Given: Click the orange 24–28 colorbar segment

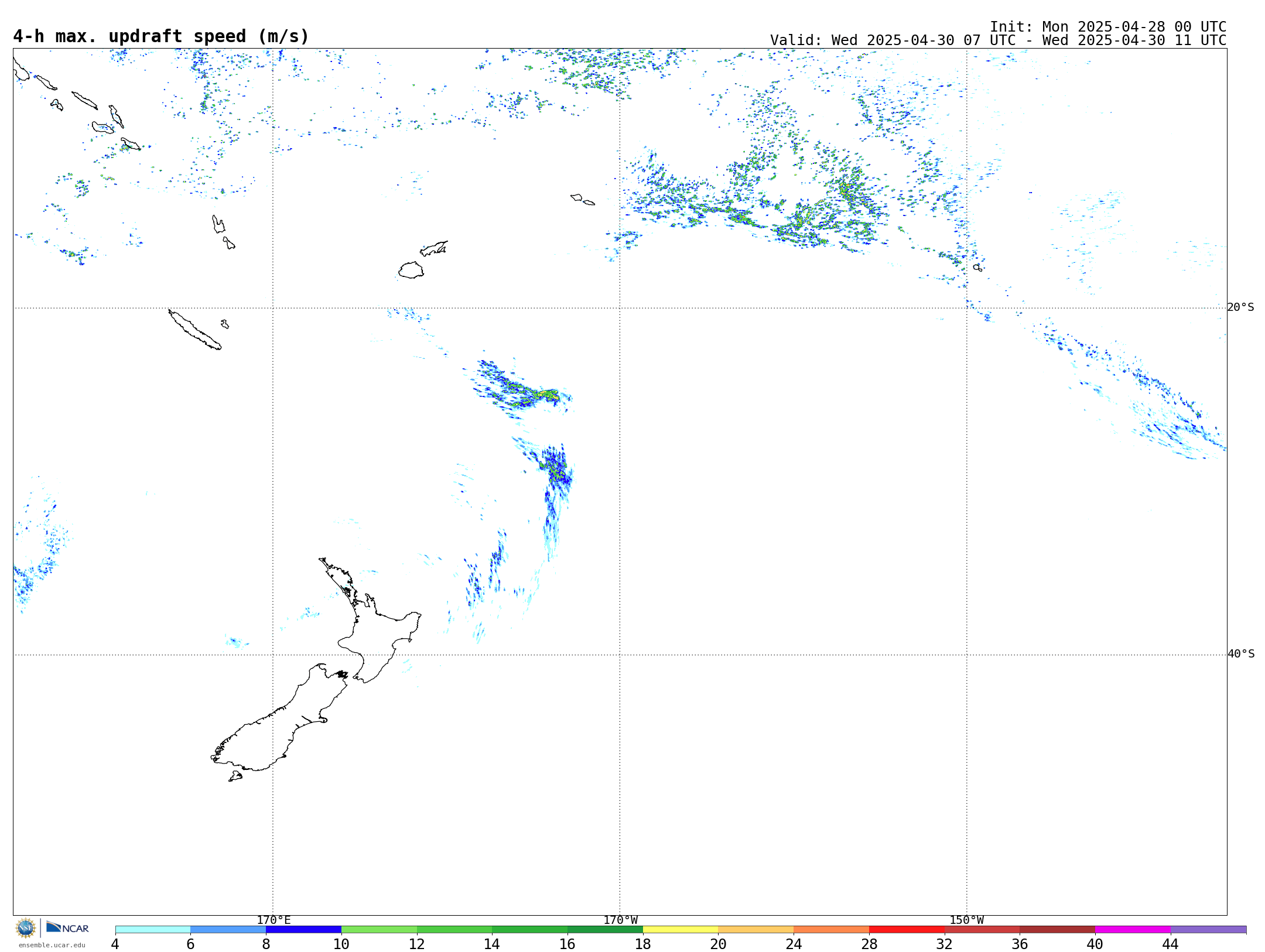Looking at the screenshot, I should [x=831, y=930].
